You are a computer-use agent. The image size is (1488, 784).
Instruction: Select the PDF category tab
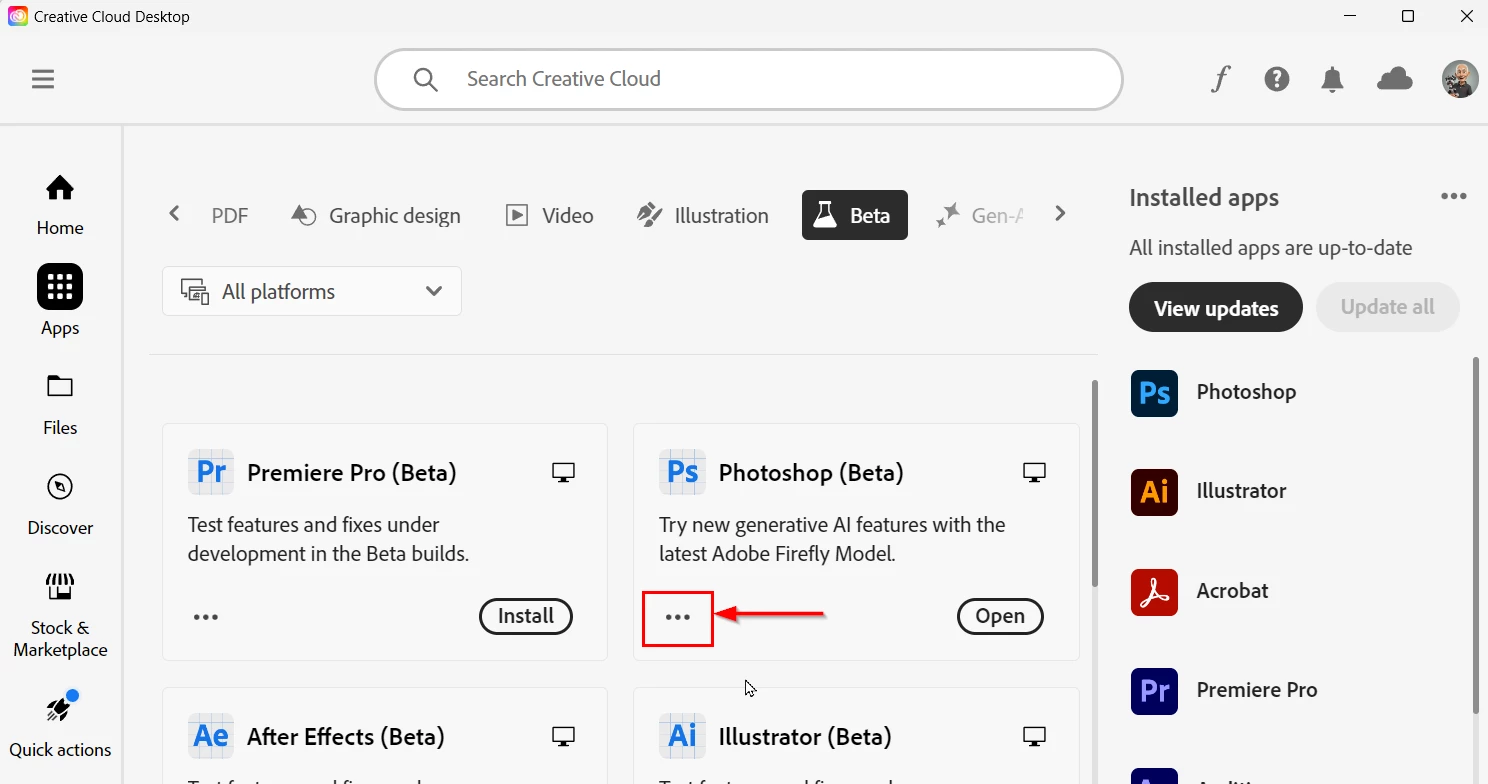[x=230, y=215]
